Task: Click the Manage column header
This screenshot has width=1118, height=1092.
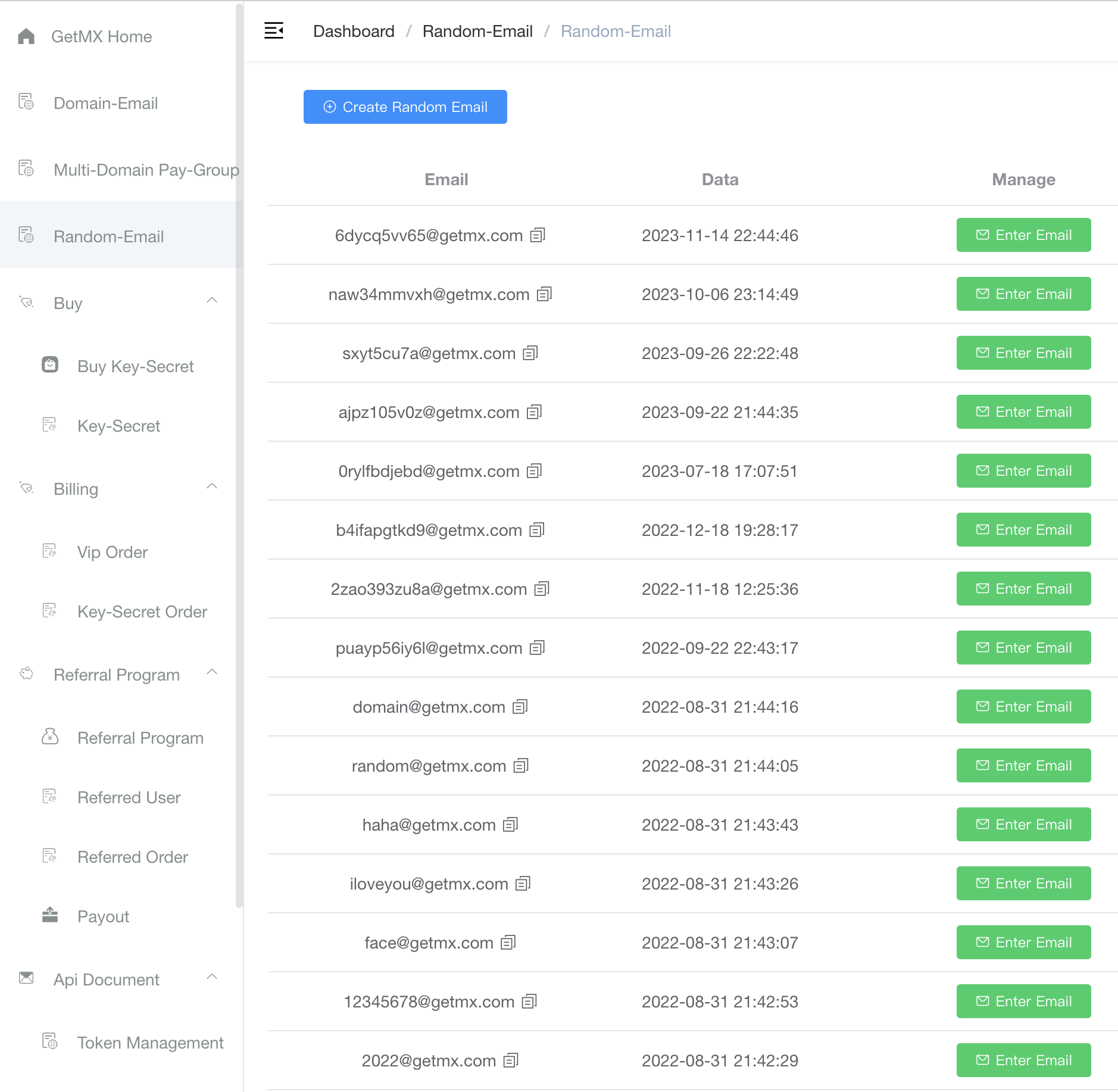Action: tap(1024, 179)
